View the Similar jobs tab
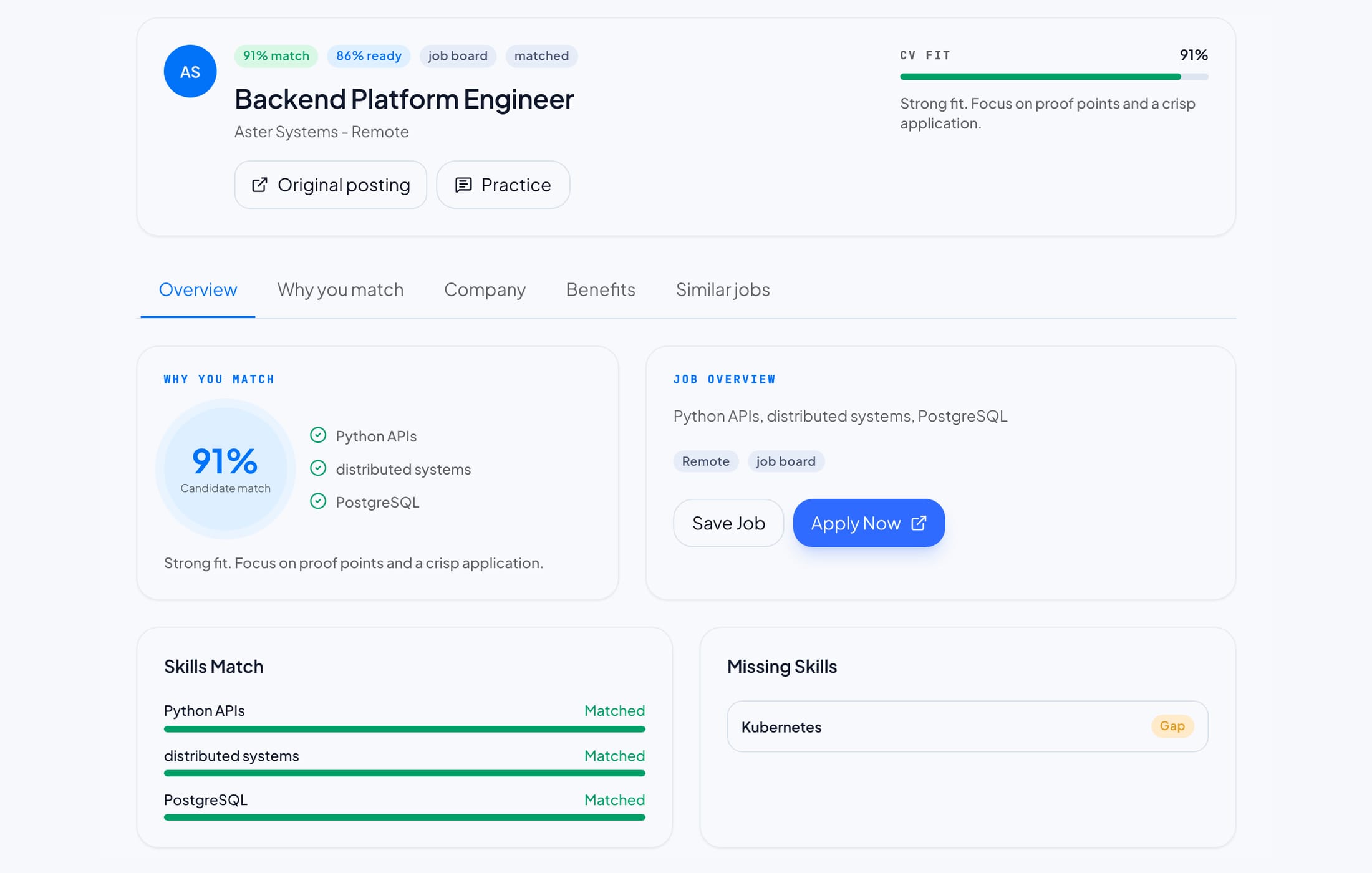The height and width of the screenshot is (873, 1372). point(723,290)
